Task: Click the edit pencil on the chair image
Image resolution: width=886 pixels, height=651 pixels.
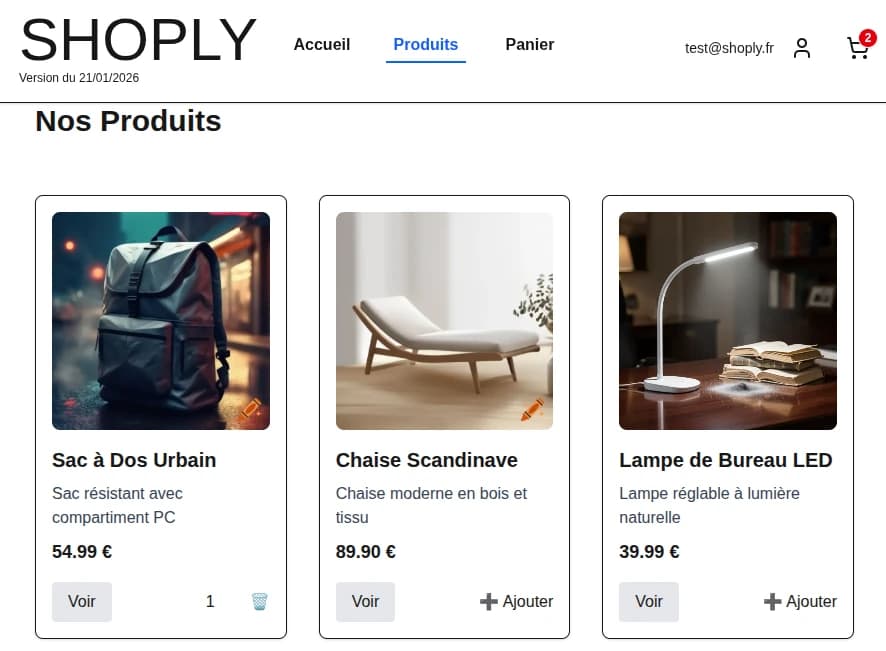Action: click(x=533, y=409)
